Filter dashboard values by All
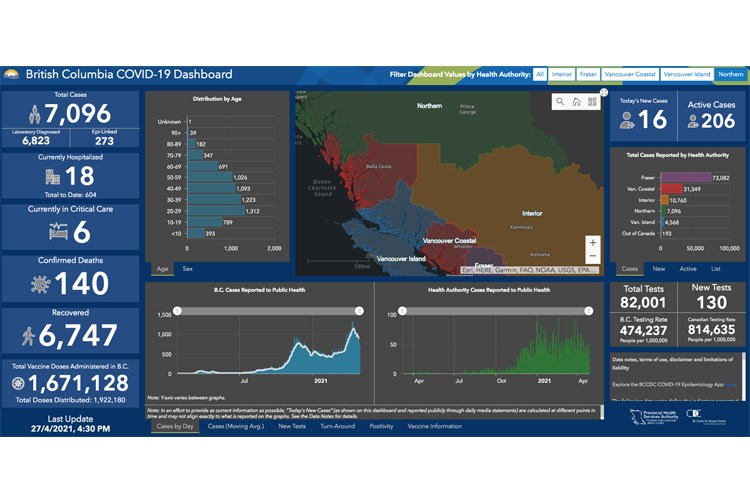 (x=540, y=75)
